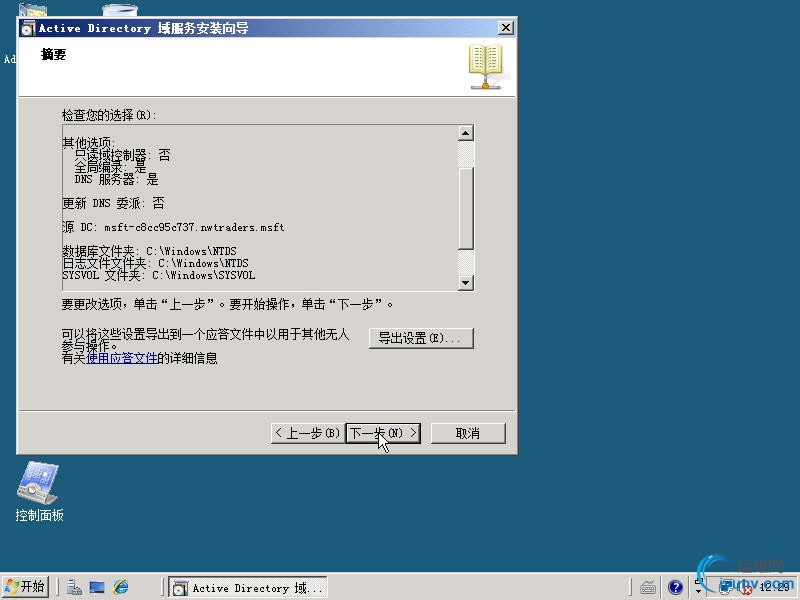Image resolution: width=800 pixels, height=600 pixels.
Task: Click the 数据库文件夹 C:\Windows\NTDS line
Action: (149, 251)
